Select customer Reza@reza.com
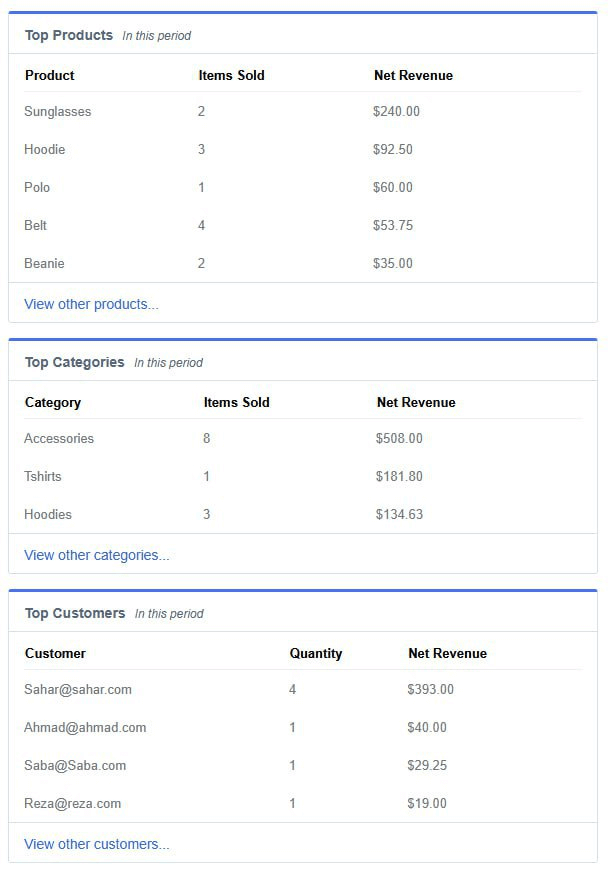614x880 pixels. pos(73,804)
